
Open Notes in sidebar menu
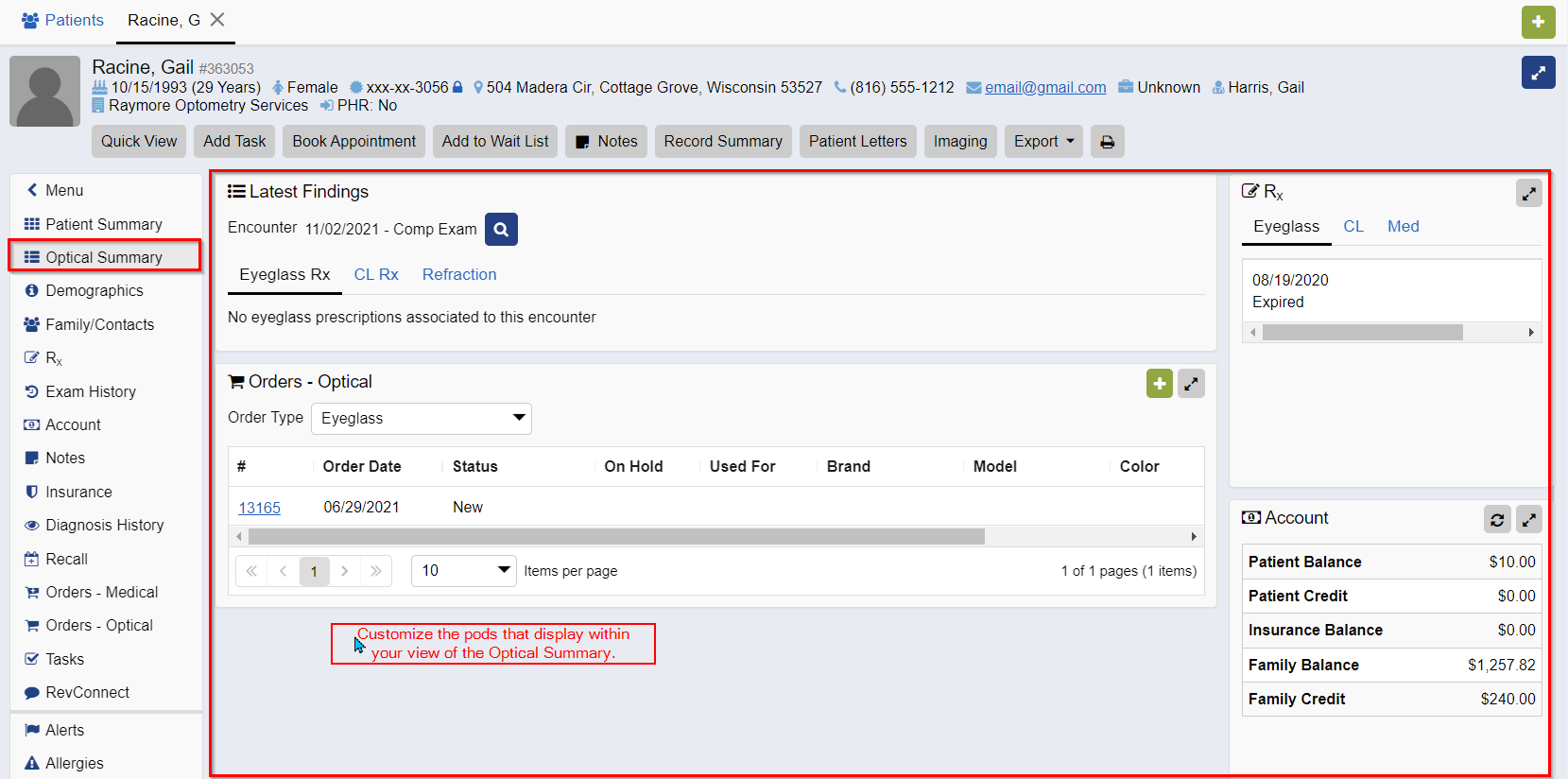coord(106,458)
